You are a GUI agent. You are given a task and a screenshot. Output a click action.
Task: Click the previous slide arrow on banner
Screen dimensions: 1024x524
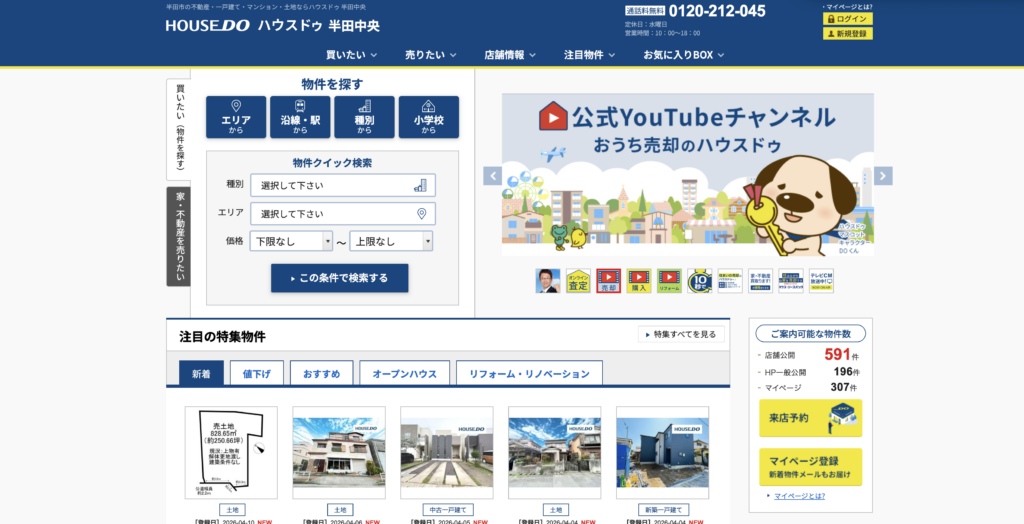[492, 176]
